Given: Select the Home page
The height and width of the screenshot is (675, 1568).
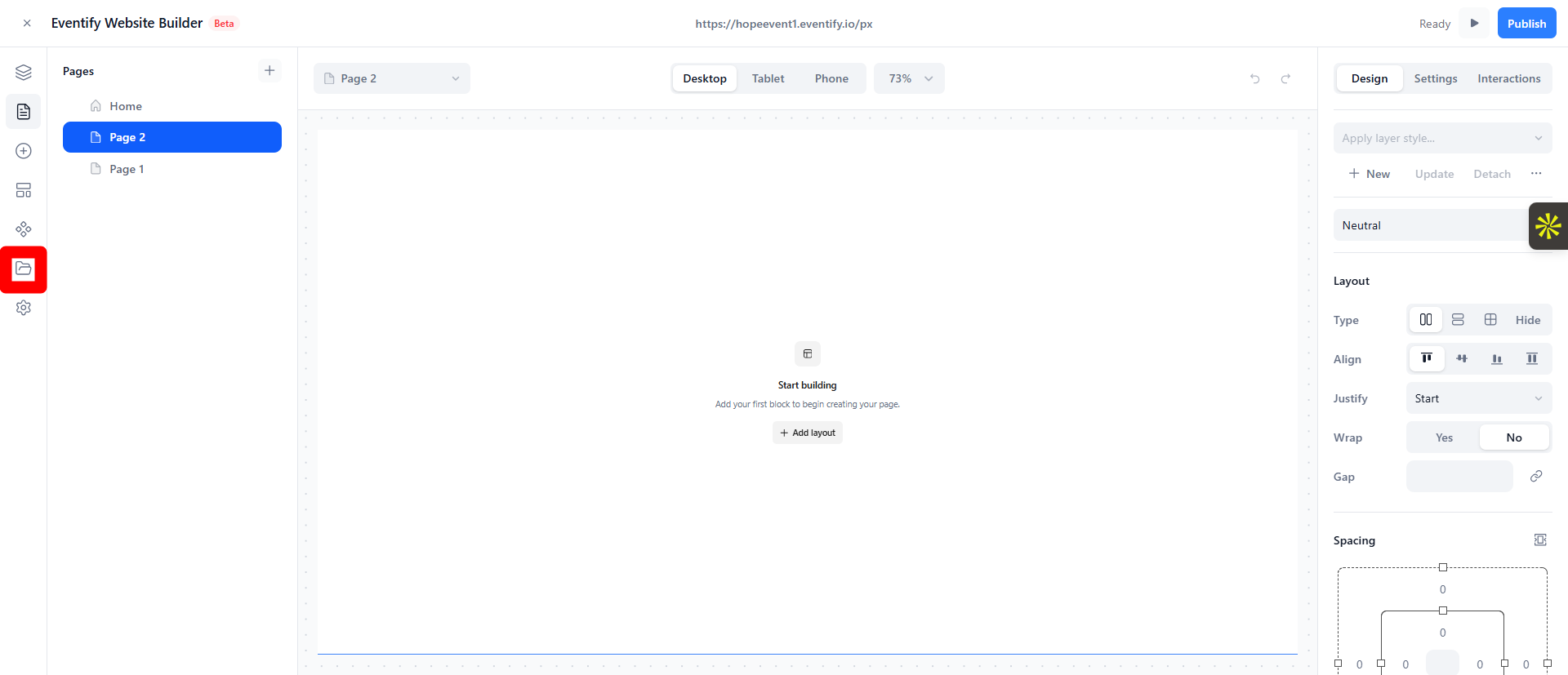Looking at the screenshot, I should tap(172, 106).
